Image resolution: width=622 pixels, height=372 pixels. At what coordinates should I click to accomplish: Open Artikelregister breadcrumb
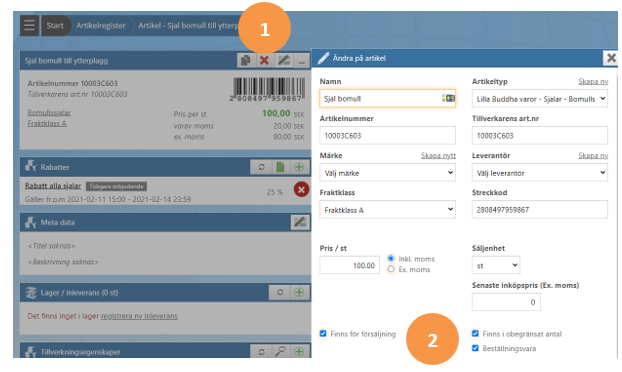[101, 25]
